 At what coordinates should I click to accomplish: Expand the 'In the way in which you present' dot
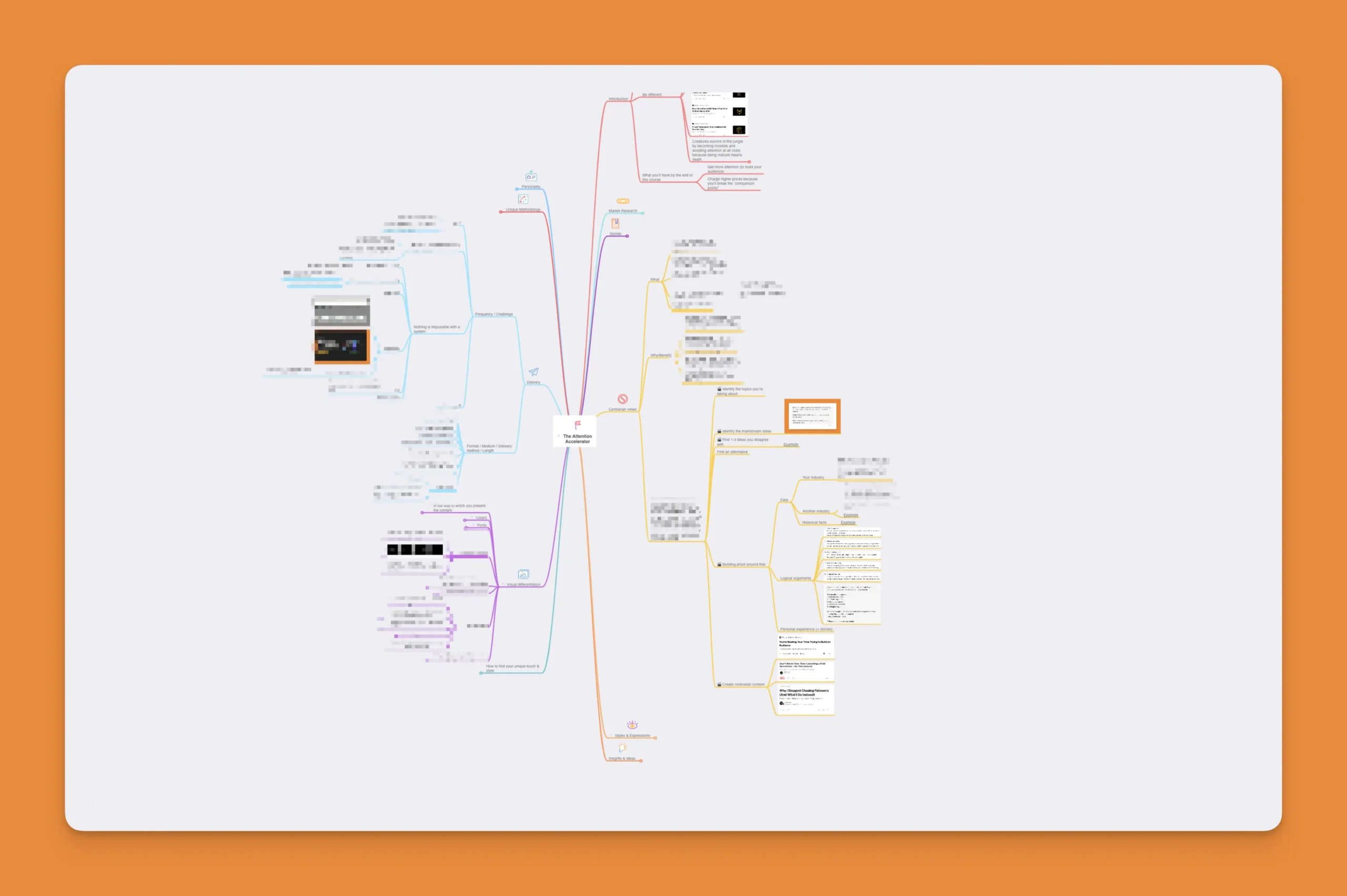coord(423,512)
